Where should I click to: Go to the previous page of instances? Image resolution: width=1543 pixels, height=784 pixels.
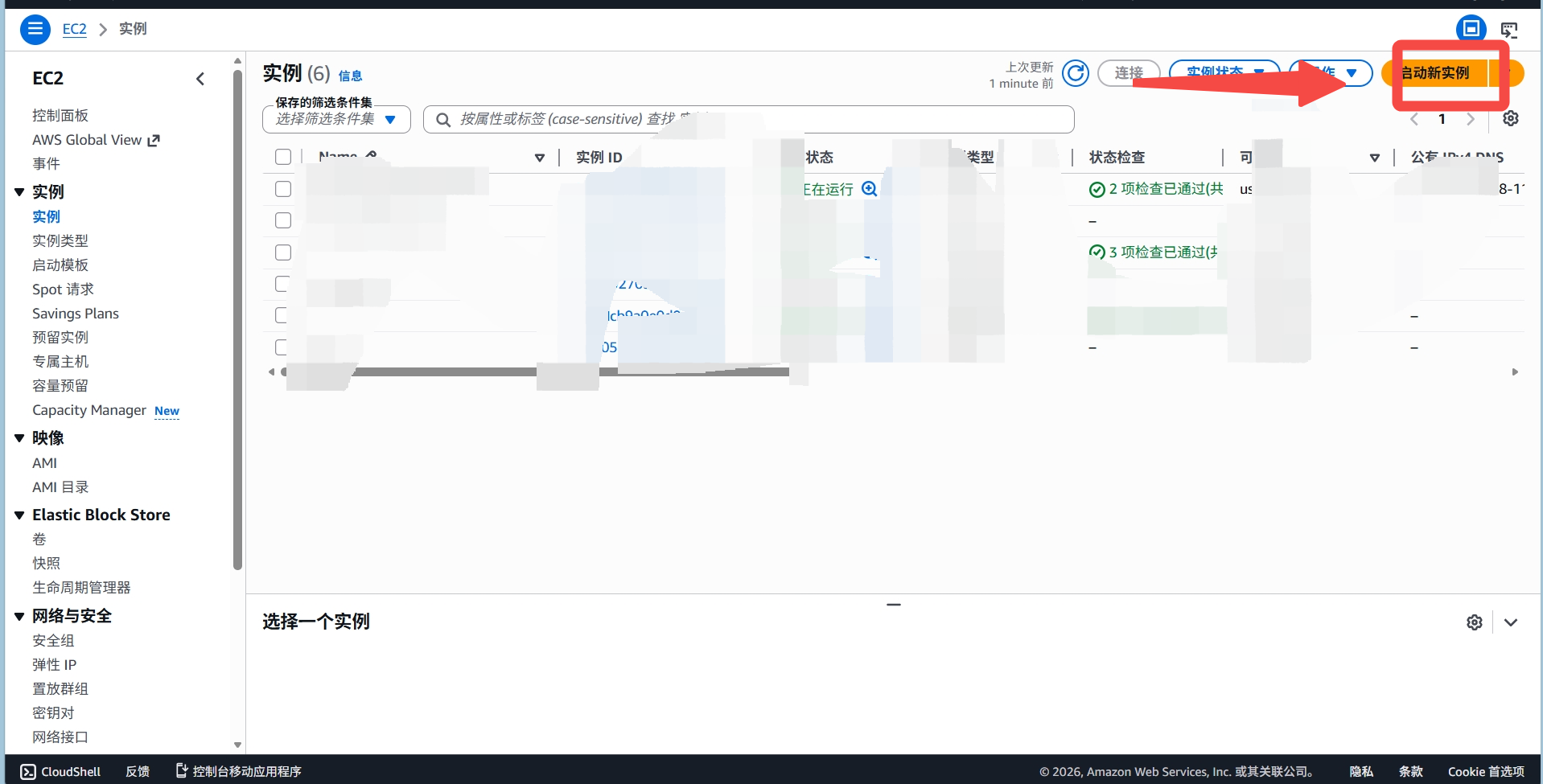click(1413, 119)
